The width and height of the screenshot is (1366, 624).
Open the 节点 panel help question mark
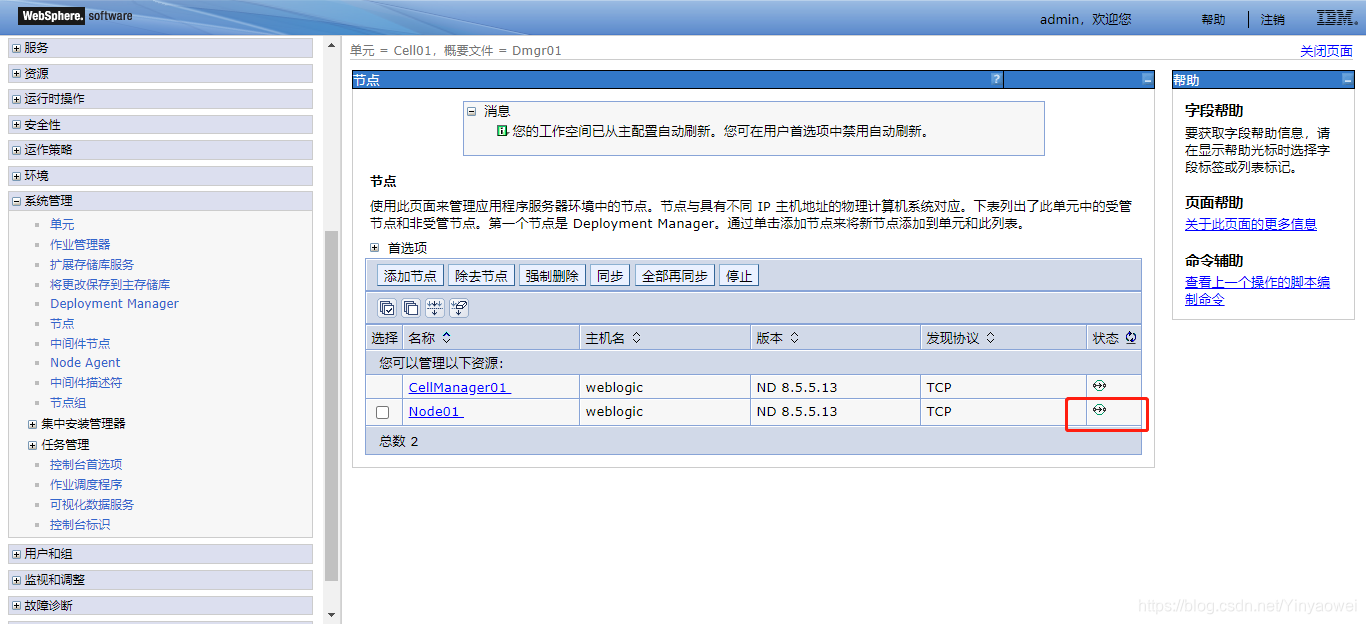pyautogui.click(x=996, y=79)
